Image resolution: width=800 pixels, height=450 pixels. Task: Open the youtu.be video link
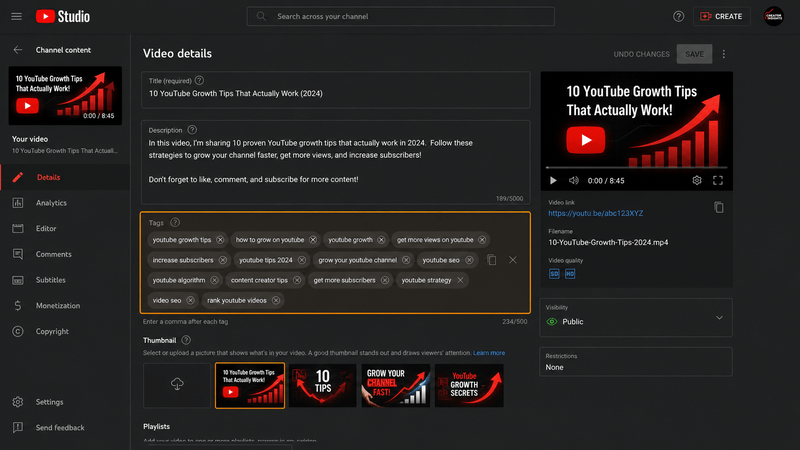pos(595,213)
